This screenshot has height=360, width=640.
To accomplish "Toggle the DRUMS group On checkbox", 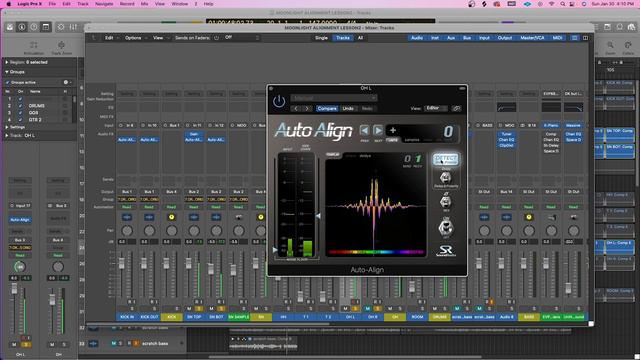I will (x=20, y=106).
